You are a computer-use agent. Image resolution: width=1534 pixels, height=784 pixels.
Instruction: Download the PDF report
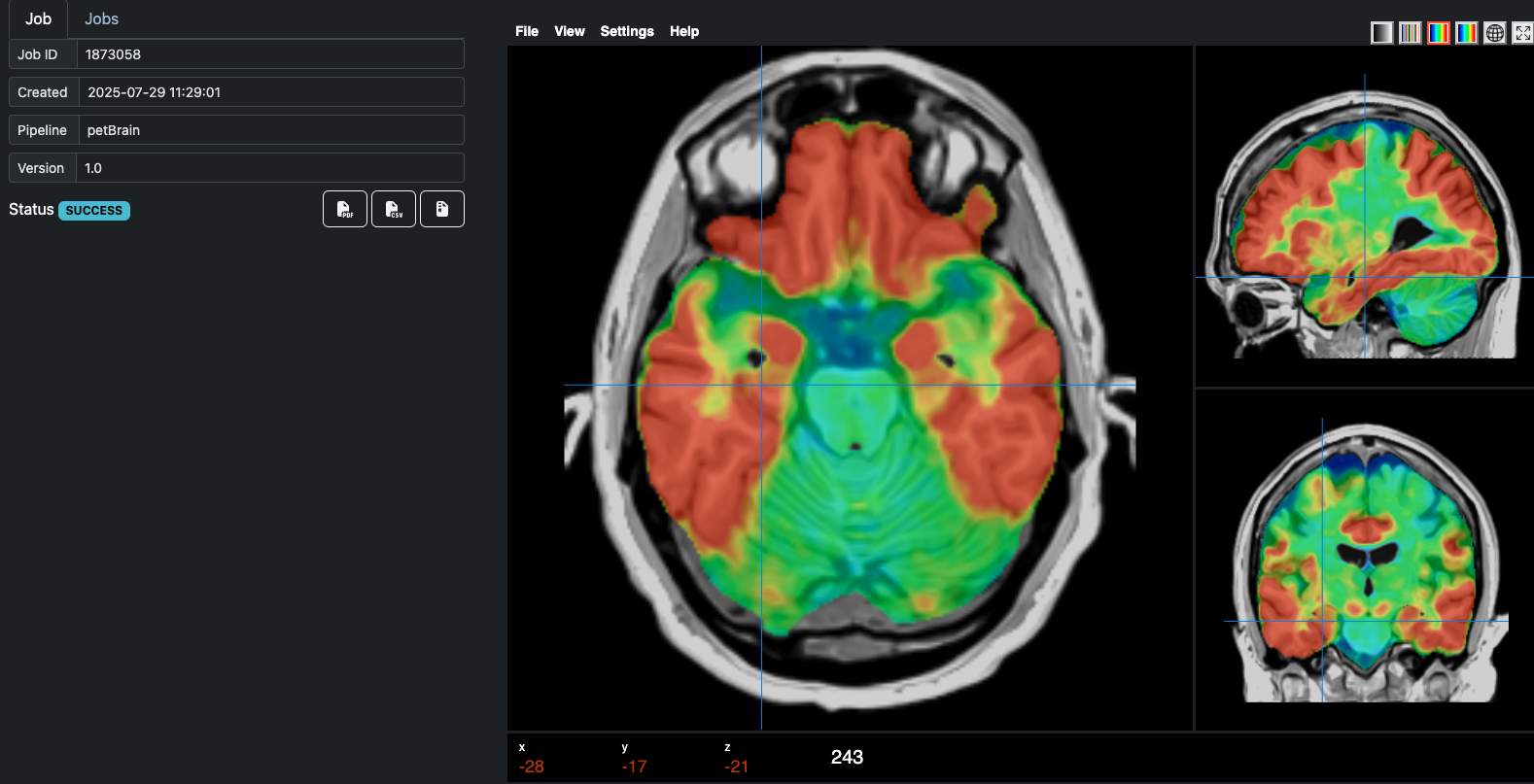344,209
